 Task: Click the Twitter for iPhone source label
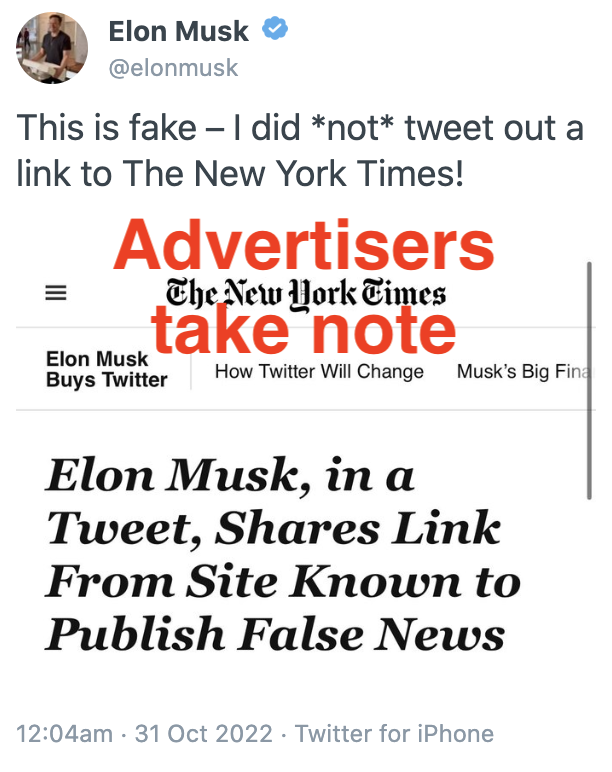point(394,734)
